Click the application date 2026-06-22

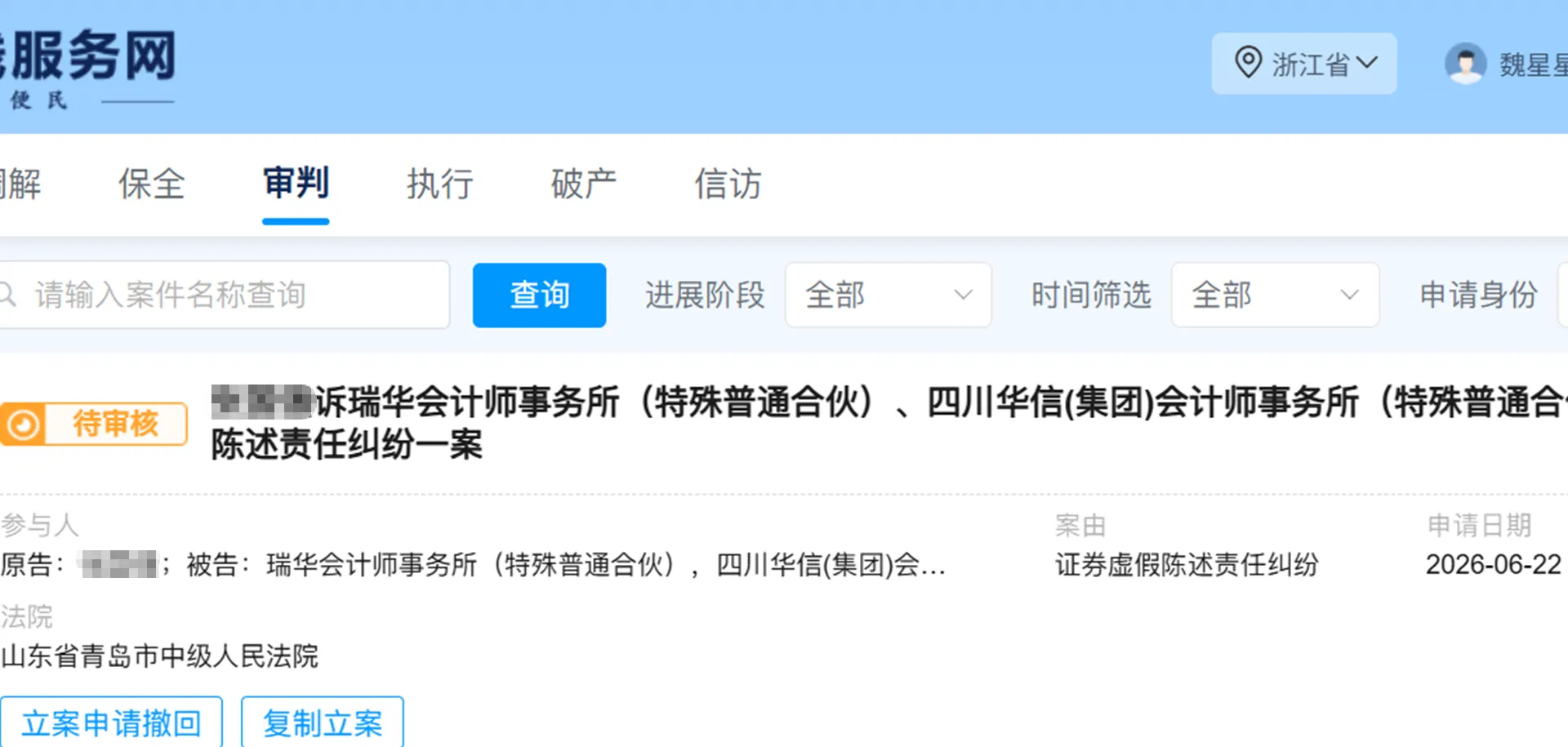tap(1494, 564)
